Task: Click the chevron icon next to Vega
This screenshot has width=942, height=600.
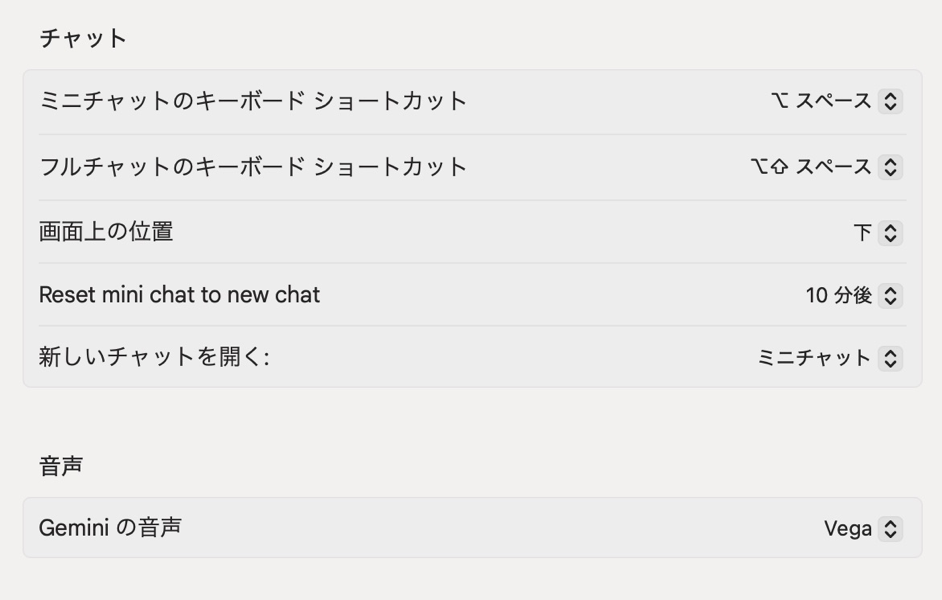Action: click(890, 529)
